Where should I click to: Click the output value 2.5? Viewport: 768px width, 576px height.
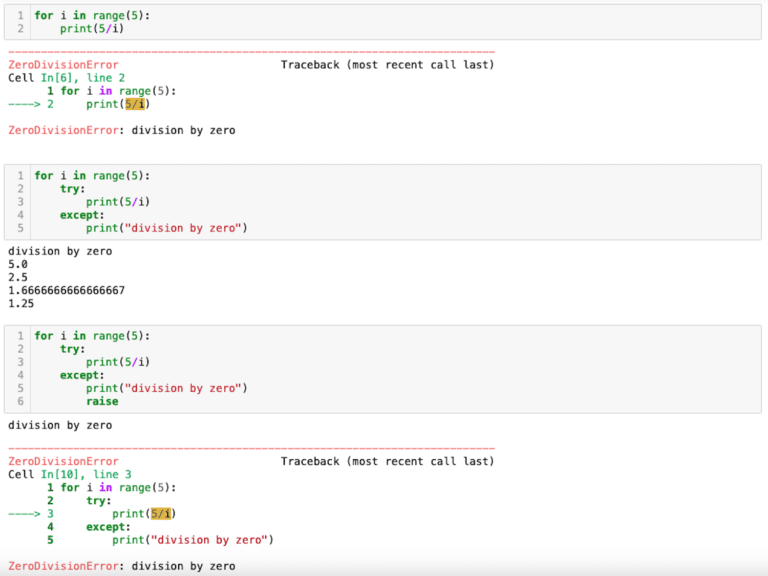tap(18, 277)
